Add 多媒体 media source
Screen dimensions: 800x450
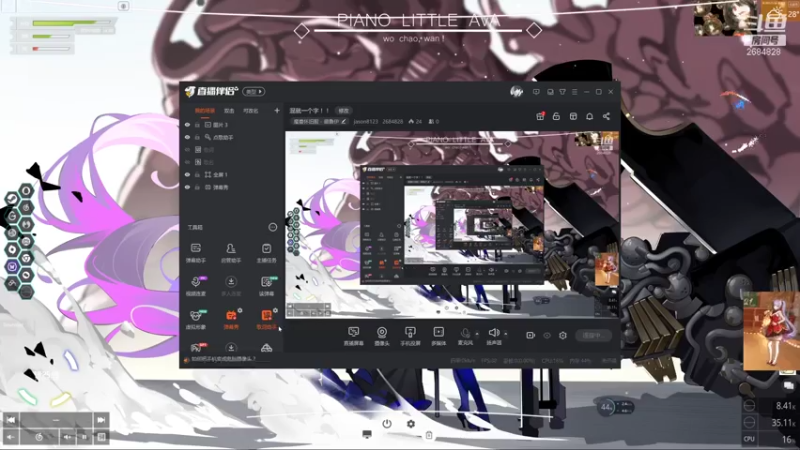(438, 336)
